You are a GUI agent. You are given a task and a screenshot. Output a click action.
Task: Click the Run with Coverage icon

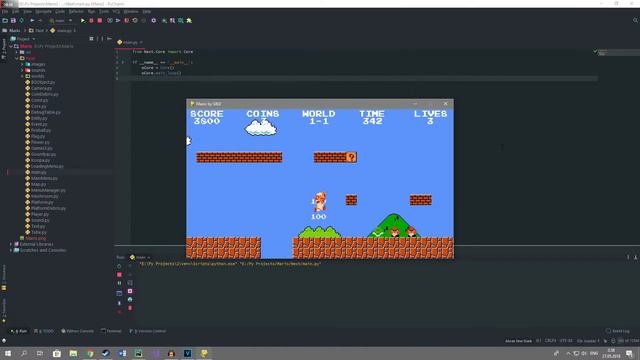pos(110,20)
